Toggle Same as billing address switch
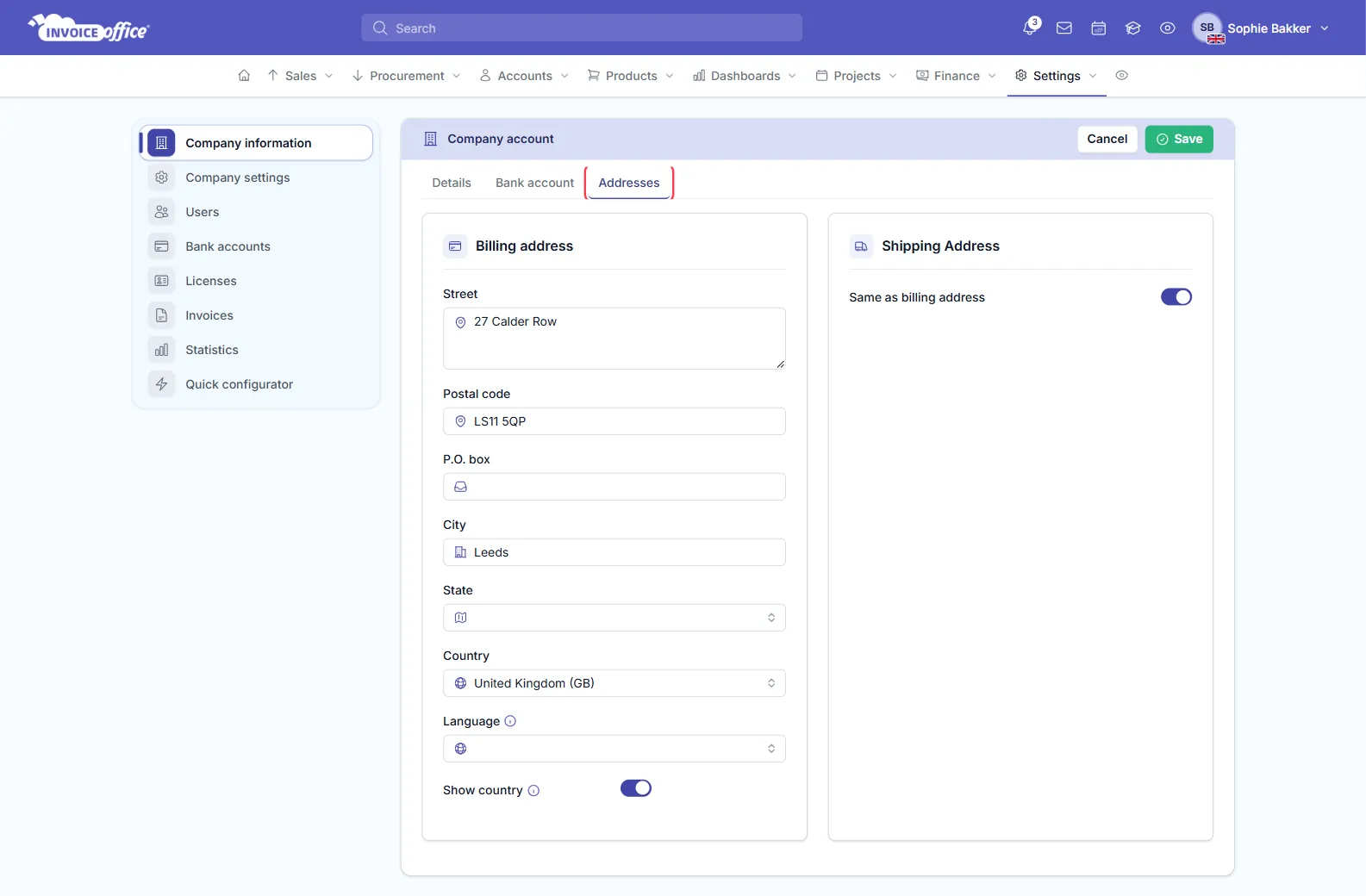The image size is (1366, 896). click(x=1176, y=297)
